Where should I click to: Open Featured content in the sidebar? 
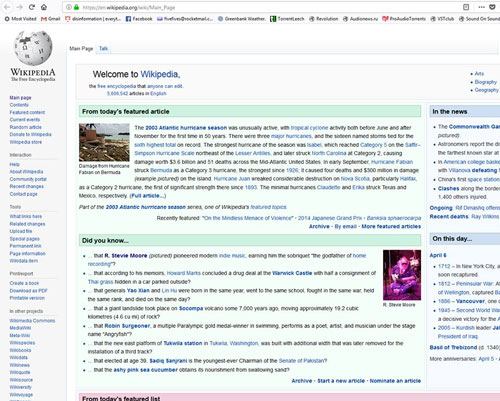coord(27,112)
